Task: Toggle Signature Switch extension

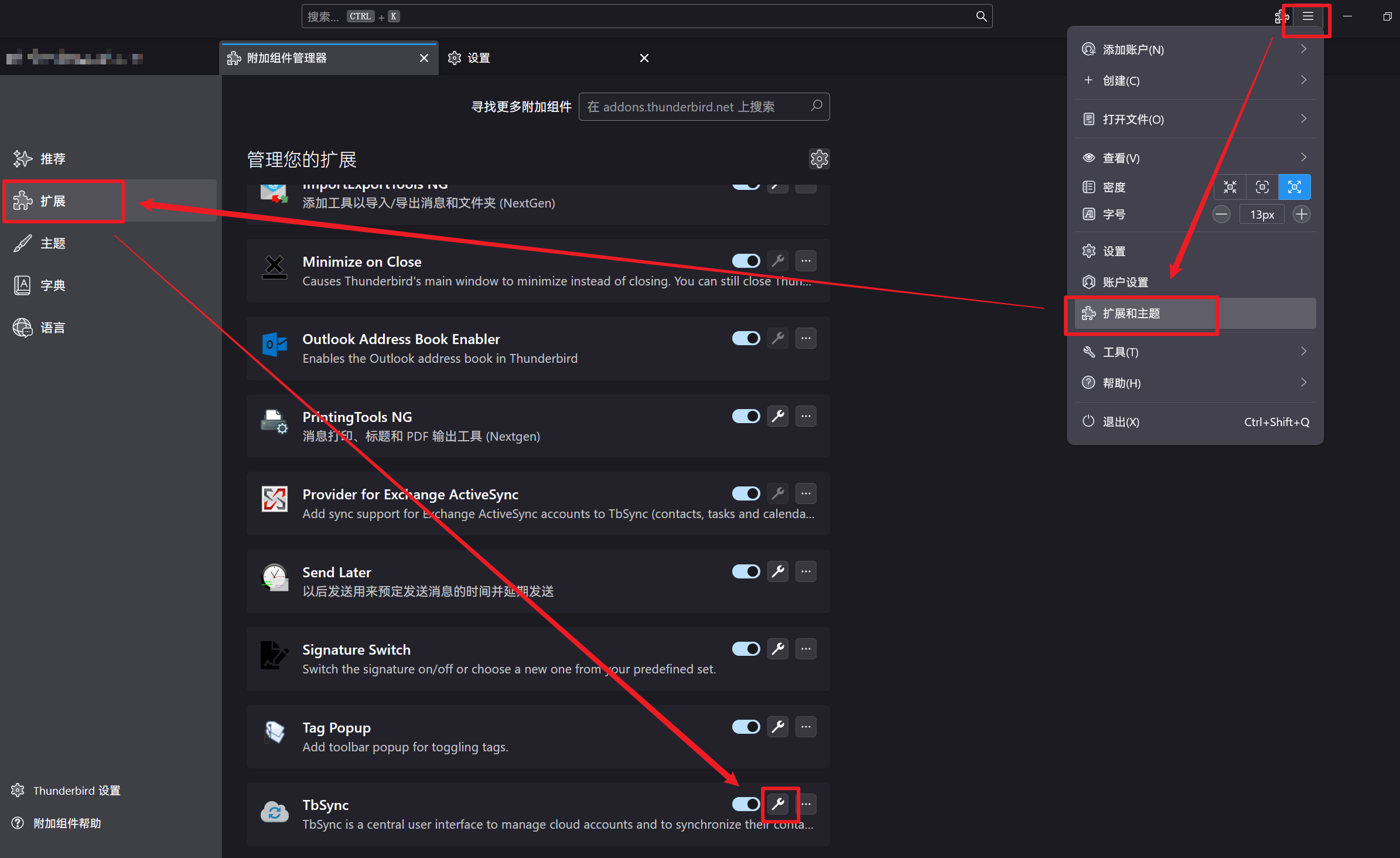Action: click(746, 649)
